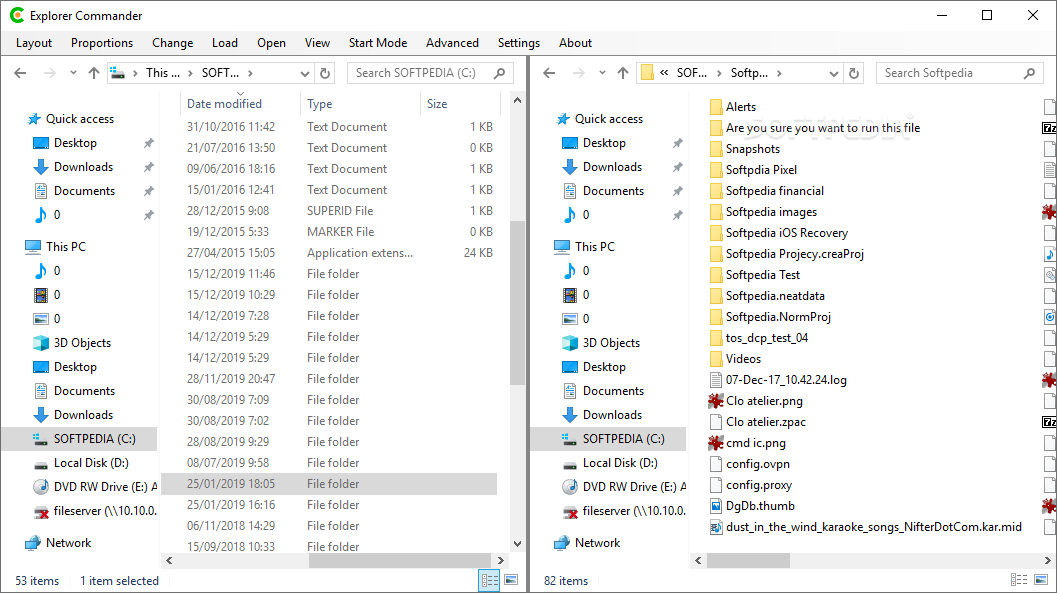Open the Settings menu
This screenshot has height=593, width=1057.
(518, 42)
